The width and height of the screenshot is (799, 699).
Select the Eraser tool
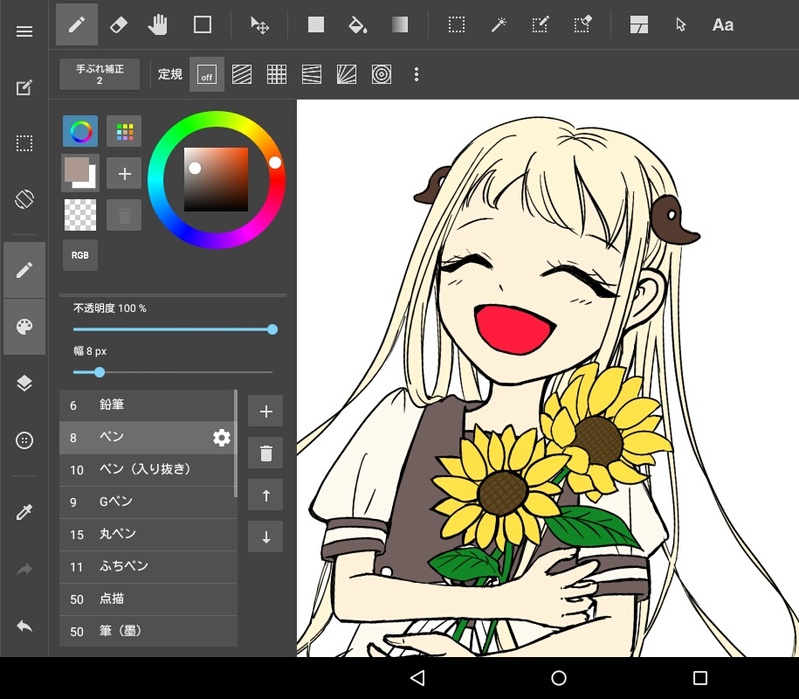[x=117, y=24]
